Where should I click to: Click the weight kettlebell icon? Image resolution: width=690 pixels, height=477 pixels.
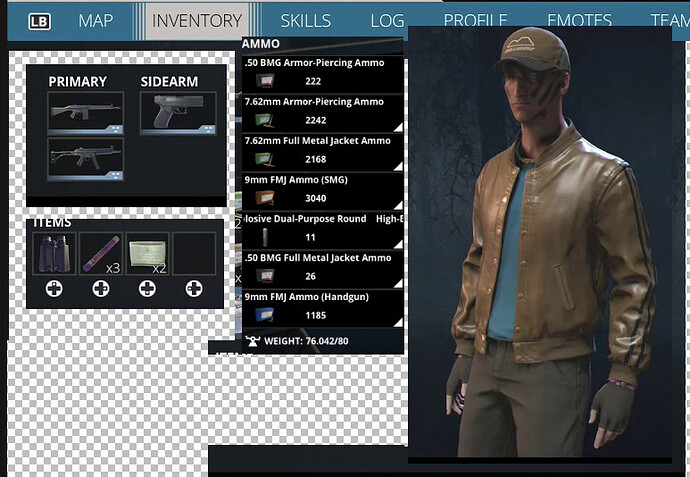point(253,341)
